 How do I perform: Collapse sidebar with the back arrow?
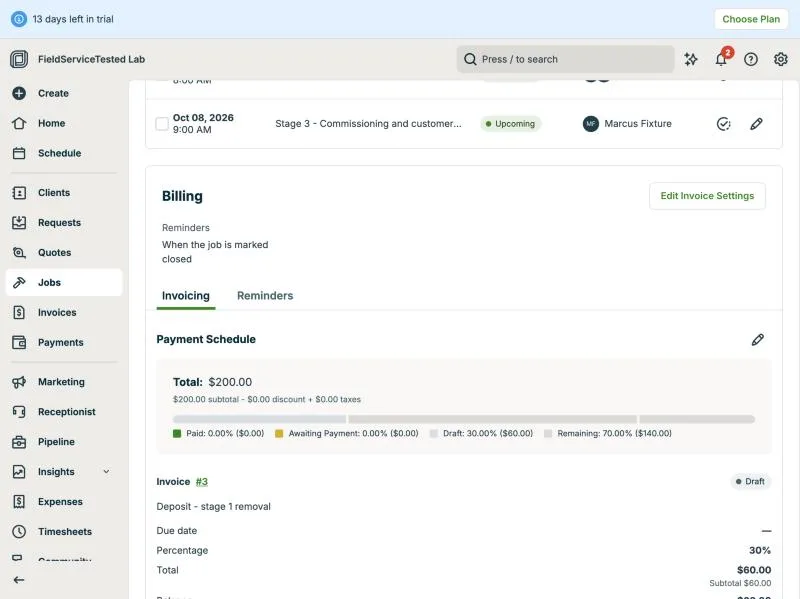click(x=19, y=580)
